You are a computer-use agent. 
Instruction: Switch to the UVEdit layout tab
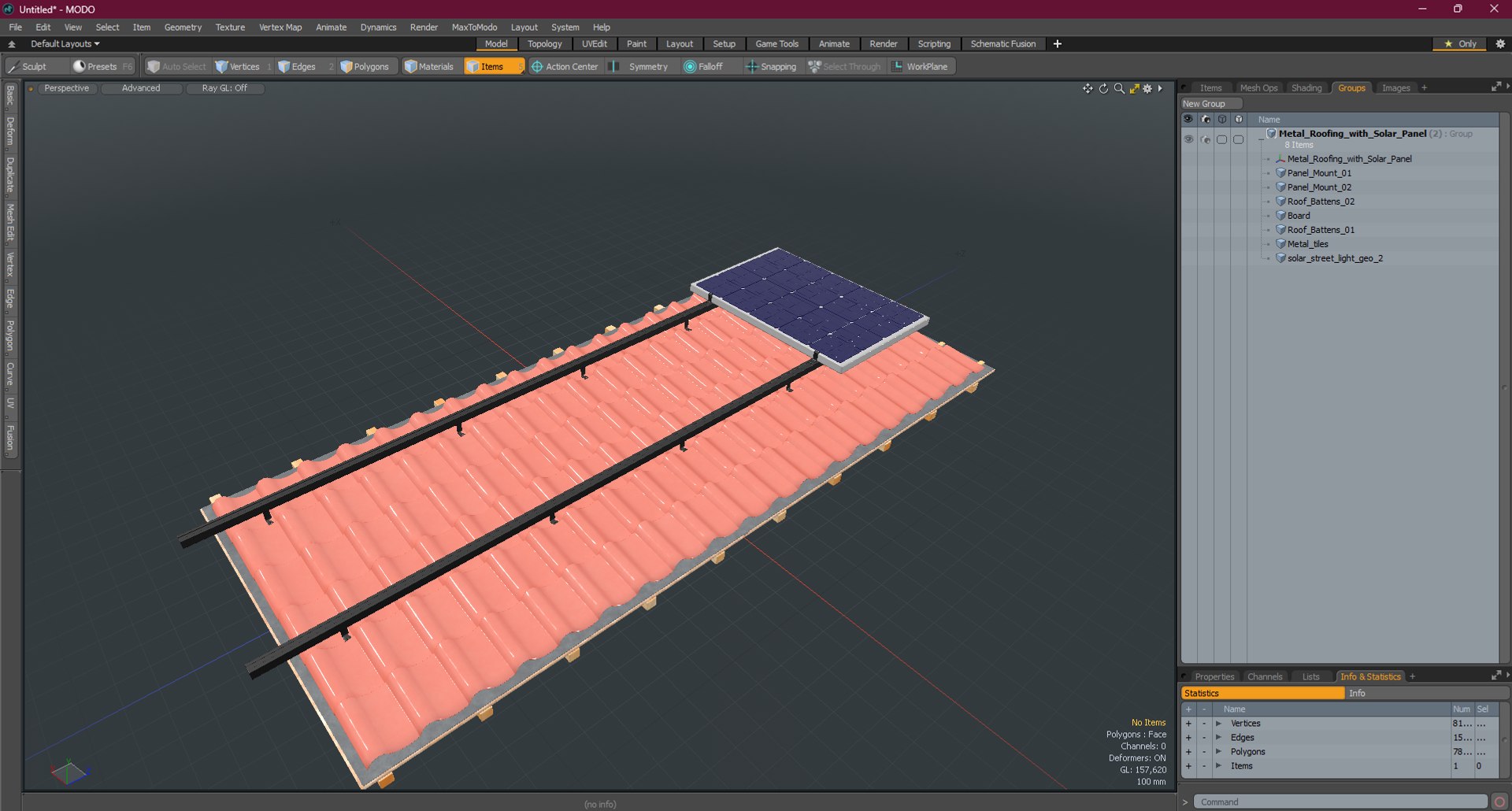point(595,44)
